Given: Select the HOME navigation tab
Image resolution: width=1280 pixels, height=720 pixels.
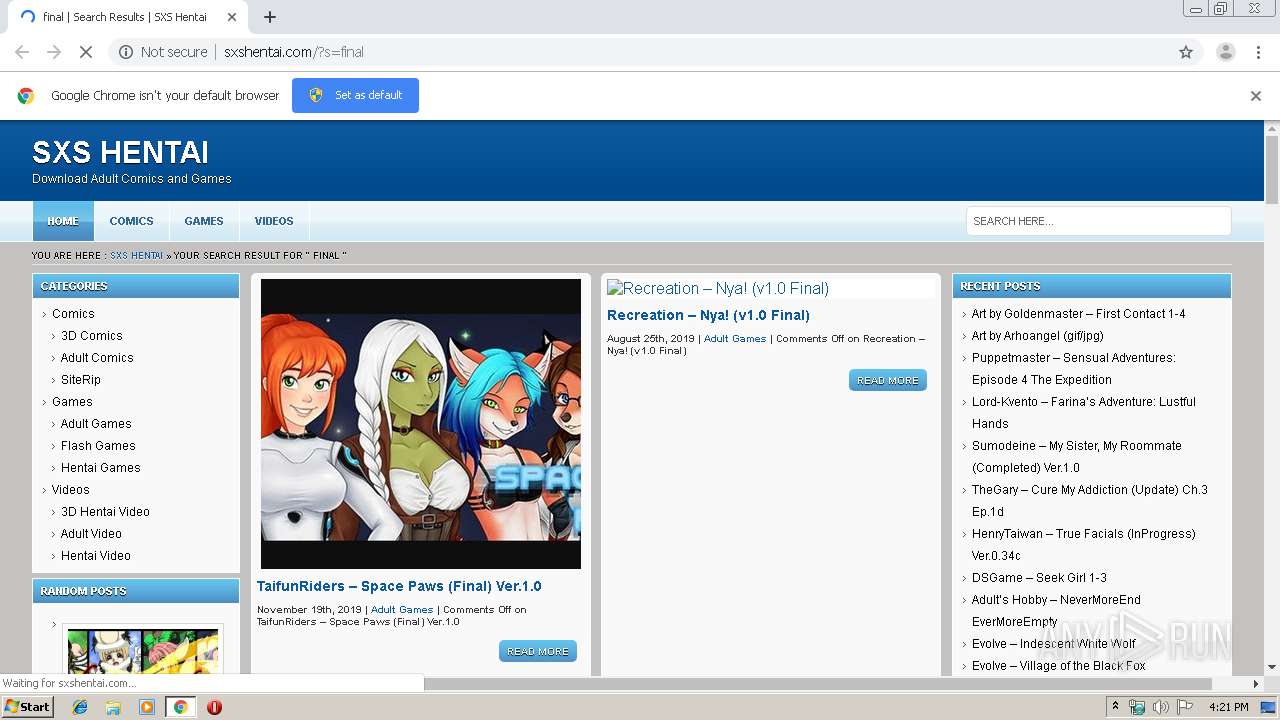Looking at the screenshot, I should (63, 221).
